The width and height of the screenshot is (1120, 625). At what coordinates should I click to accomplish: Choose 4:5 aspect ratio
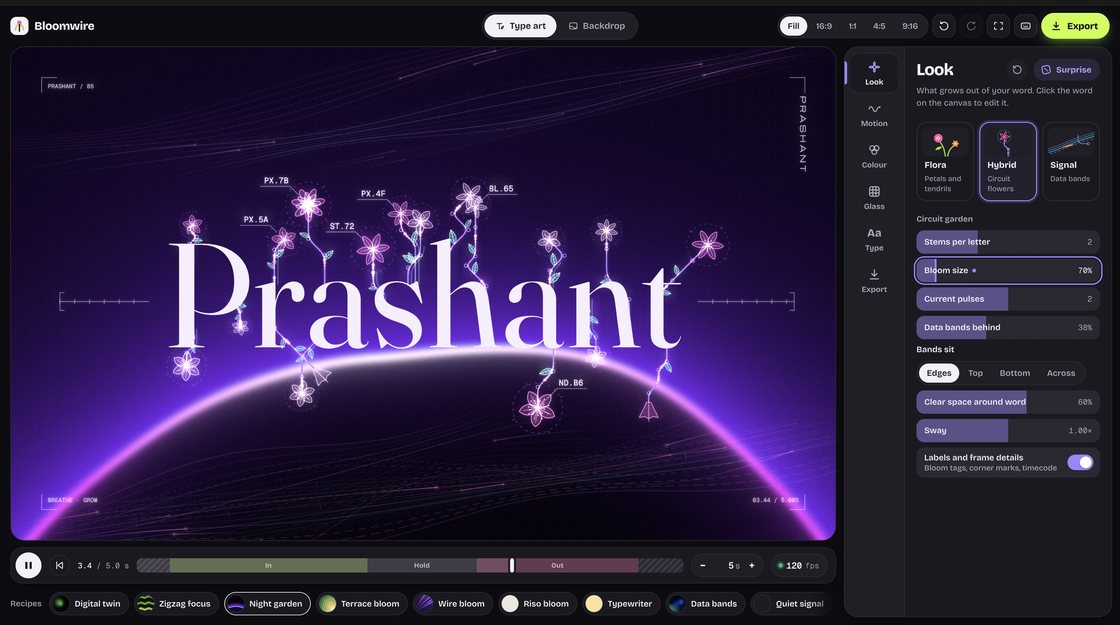coord(879,26)
